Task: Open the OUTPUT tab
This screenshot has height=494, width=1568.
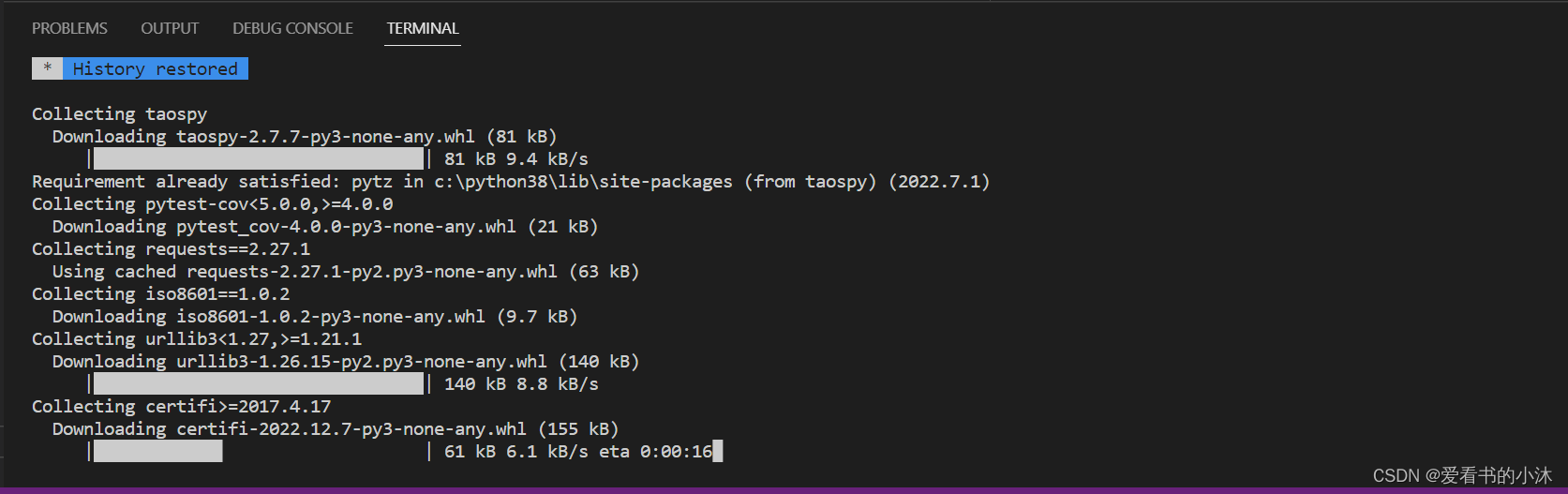Action: (x=170, y=28)
